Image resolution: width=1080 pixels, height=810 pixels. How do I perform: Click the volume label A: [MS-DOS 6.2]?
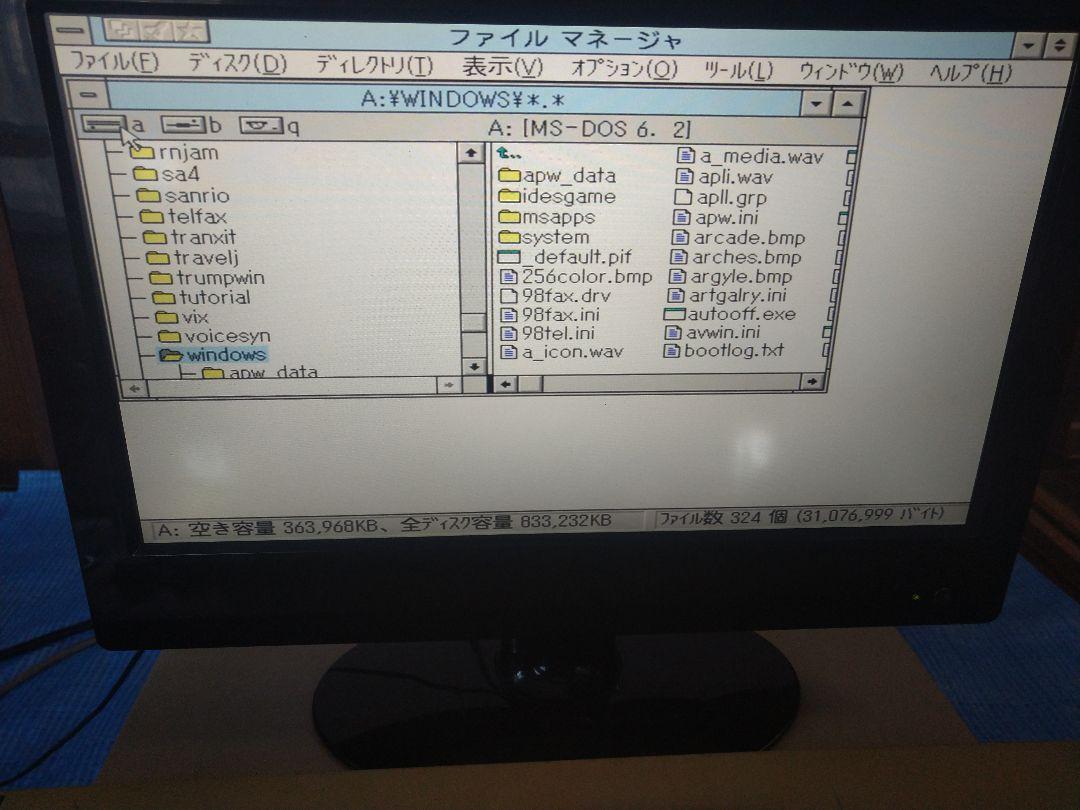coord(588,129)
